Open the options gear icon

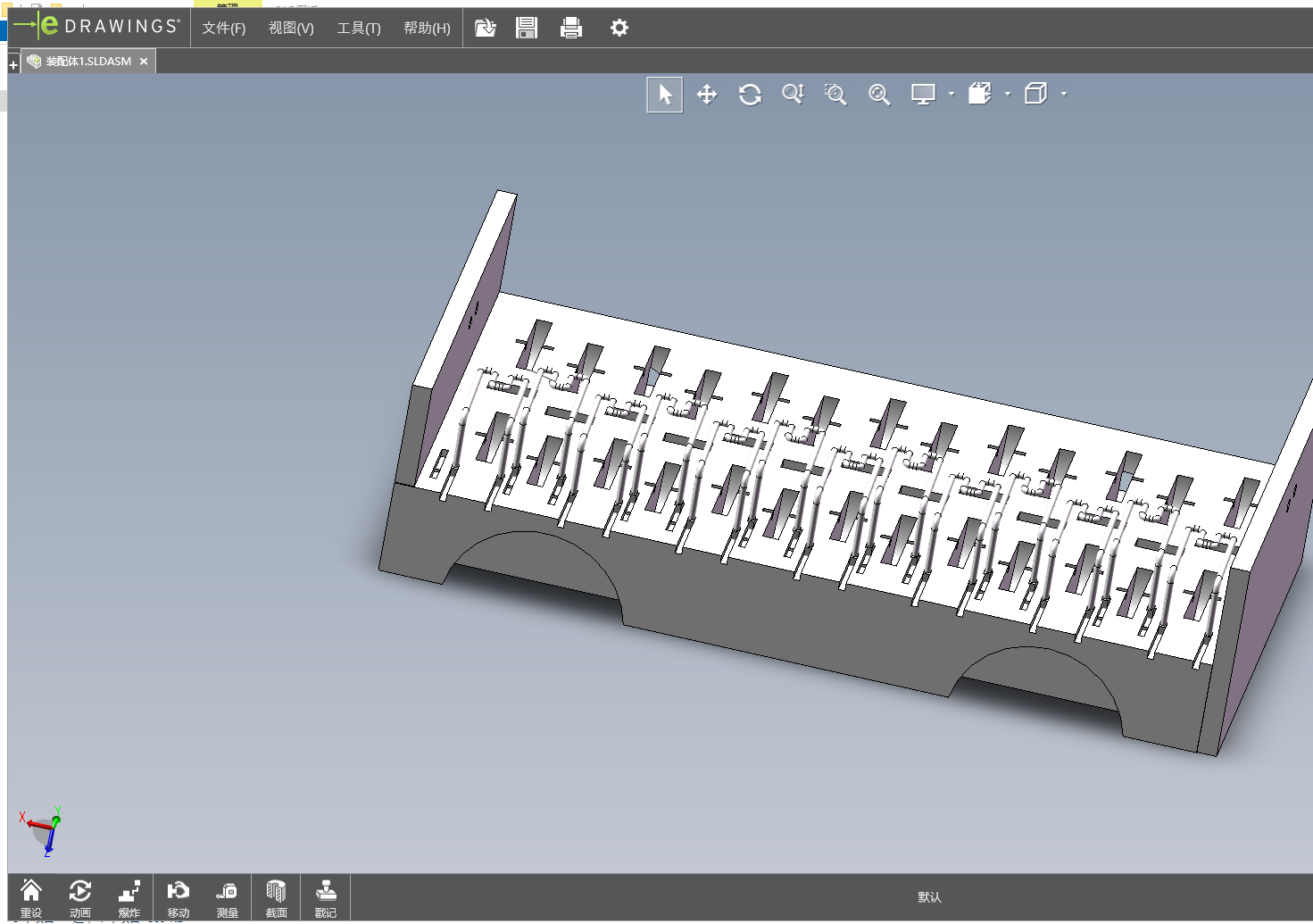(619, 28)
